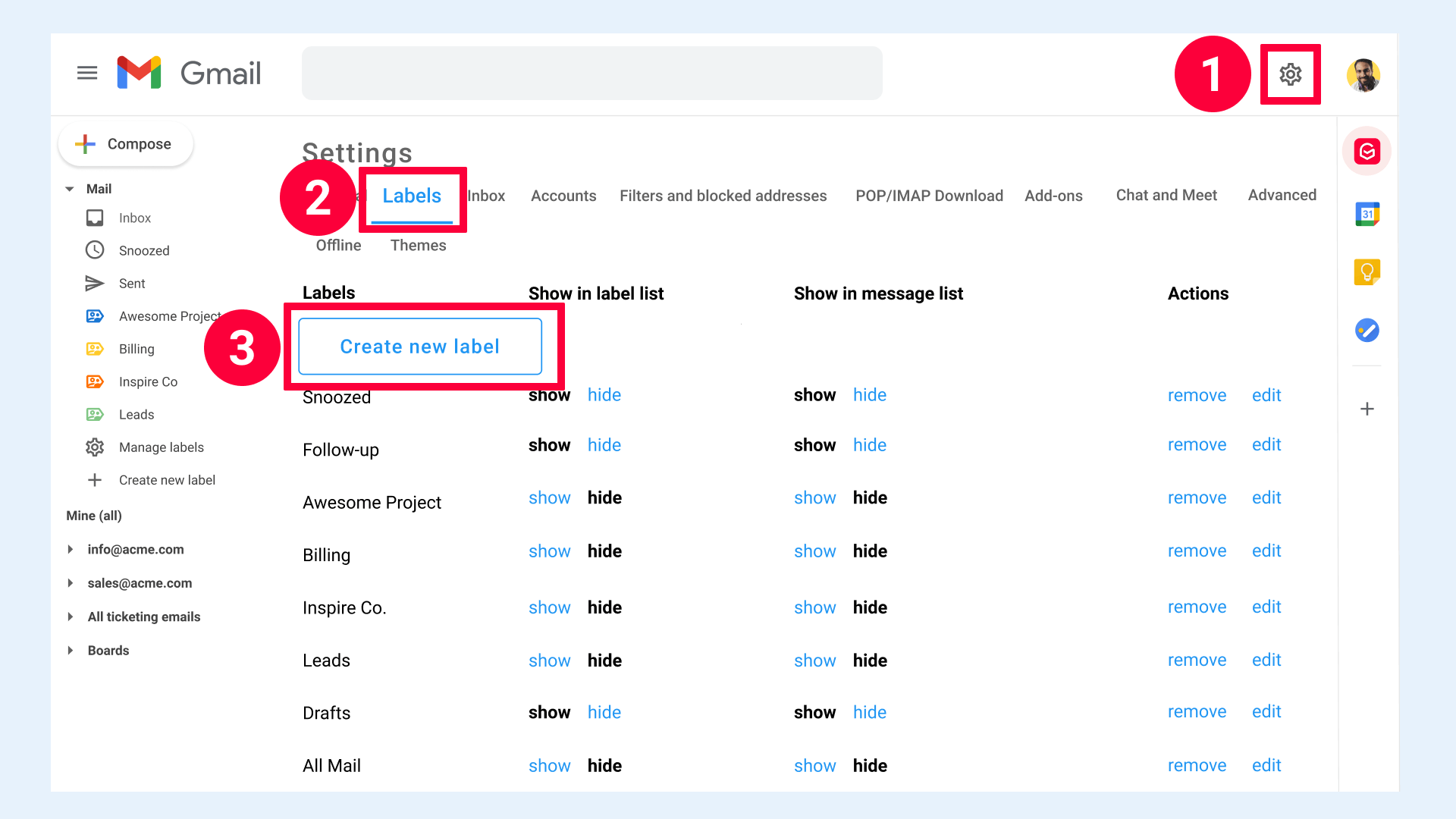Open Google Keep lightbulb icon
Image resolution: width=1456 pixels, height=819 pixels.
click(x=1367, y=271)
